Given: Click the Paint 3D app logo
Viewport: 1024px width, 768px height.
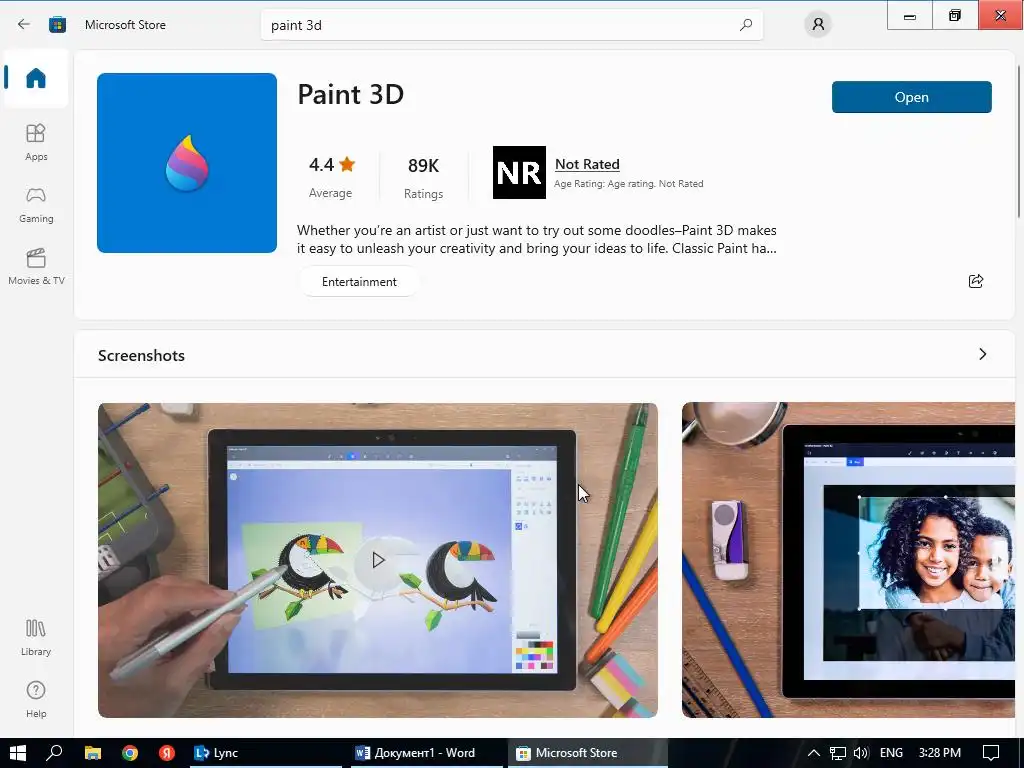Looking at the screenshot, I should pyautogui.click(x=187, y=163).
